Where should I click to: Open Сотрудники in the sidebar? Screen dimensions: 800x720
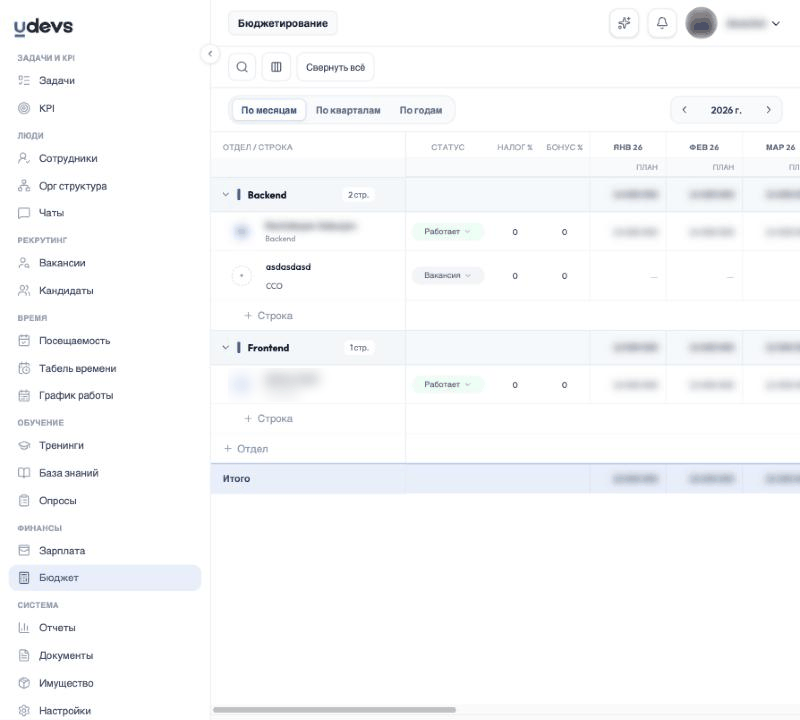(x=105, y=158)
